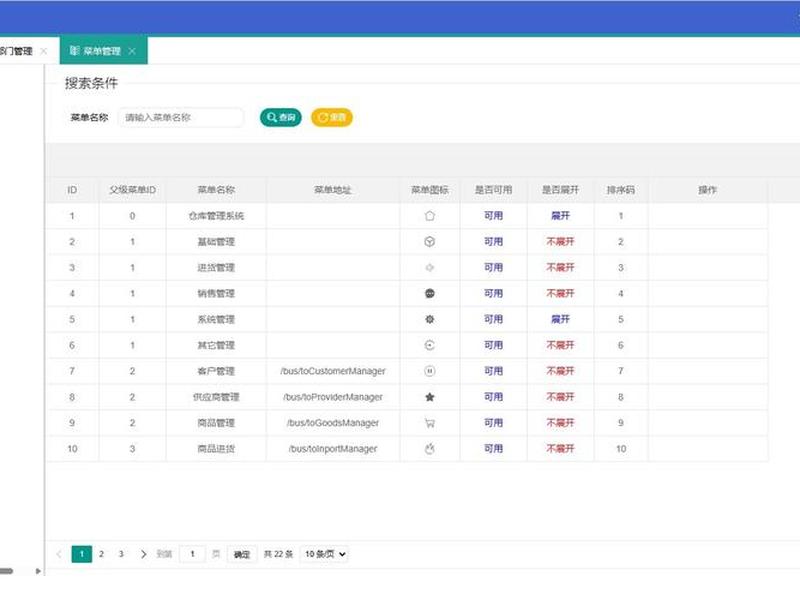The width and height of the screenshot is (800, 600).
Task: Click the 进货管理 cell
Action: point(216,267)
